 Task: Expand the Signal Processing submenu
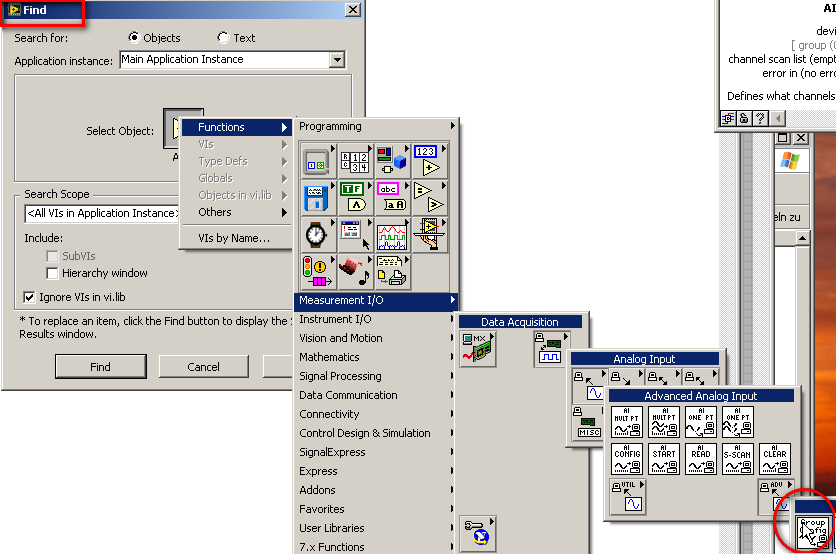tap(376, 376)
